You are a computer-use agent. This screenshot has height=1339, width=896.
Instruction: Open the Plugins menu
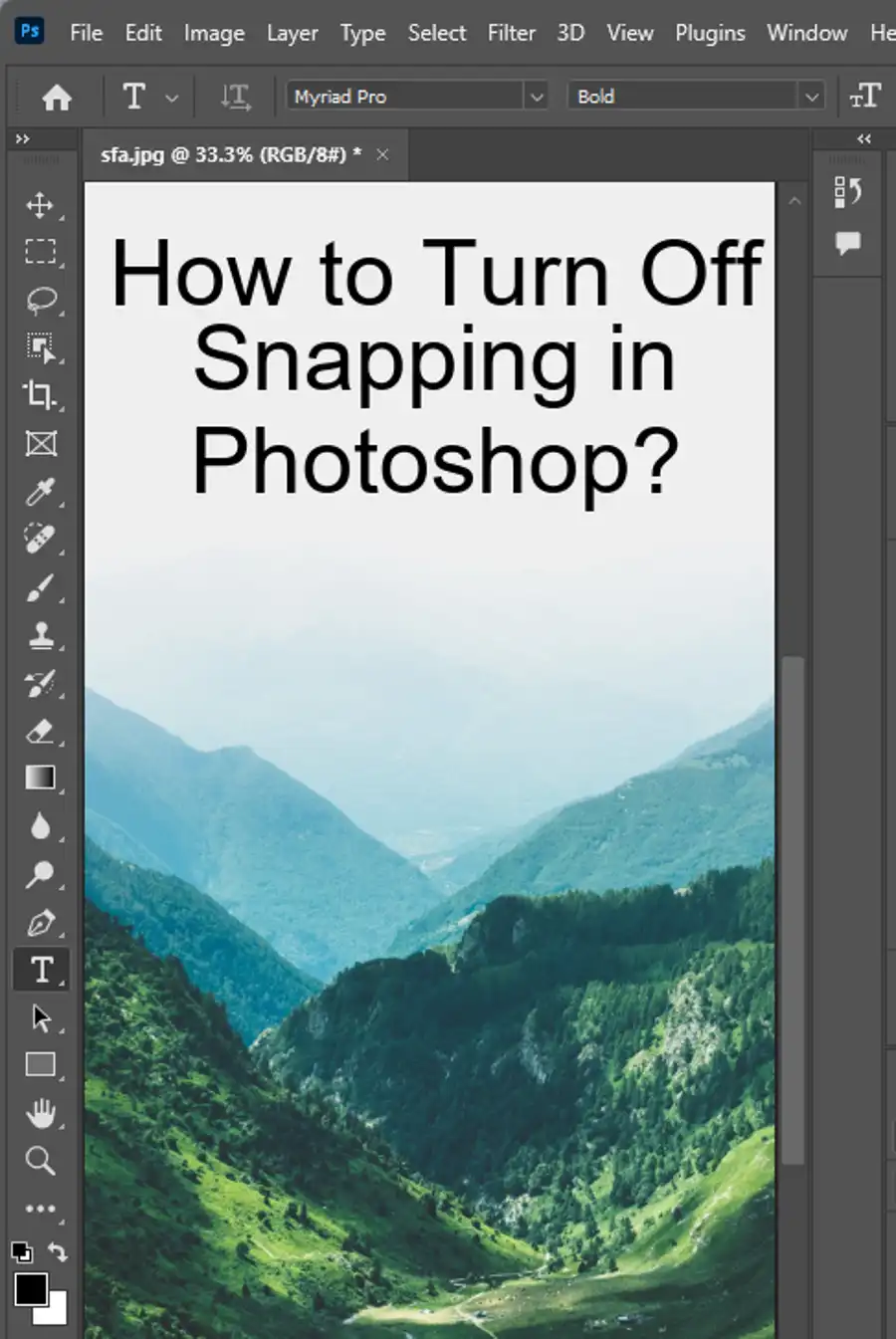[710, 33]
